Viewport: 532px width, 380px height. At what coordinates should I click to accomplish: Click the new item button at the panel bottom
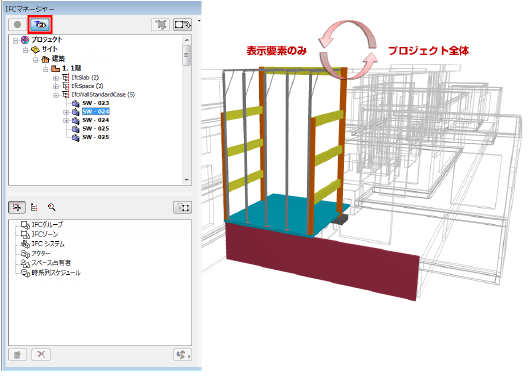(18, 355)
